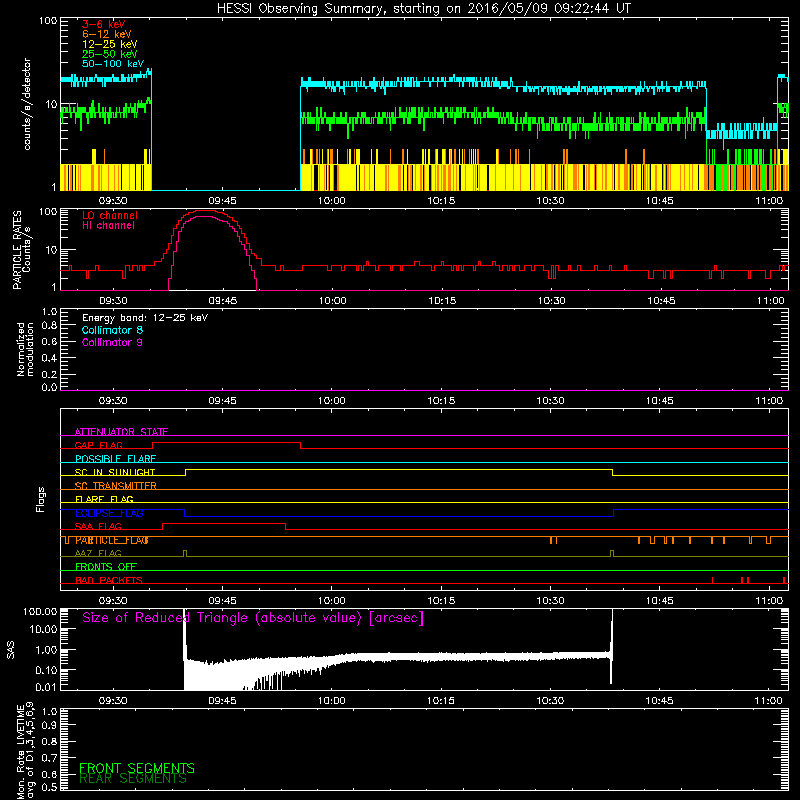Viewport: 800px width, 800px height.
Task: Click the 0.8 value on modulation axis
Action: point(49,326)
